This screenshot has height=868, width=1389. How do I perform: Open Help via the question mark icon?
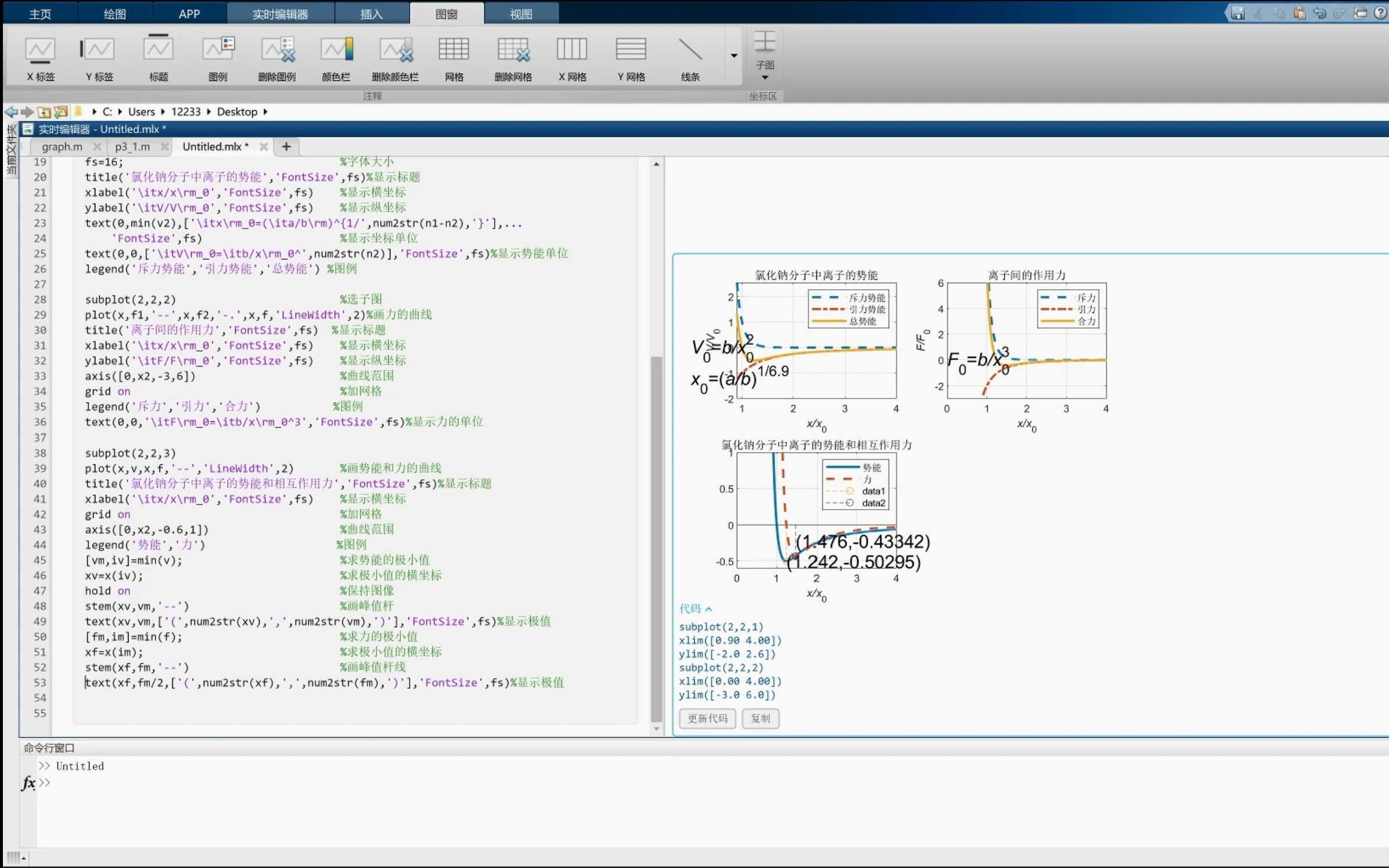coord(1380,13)
